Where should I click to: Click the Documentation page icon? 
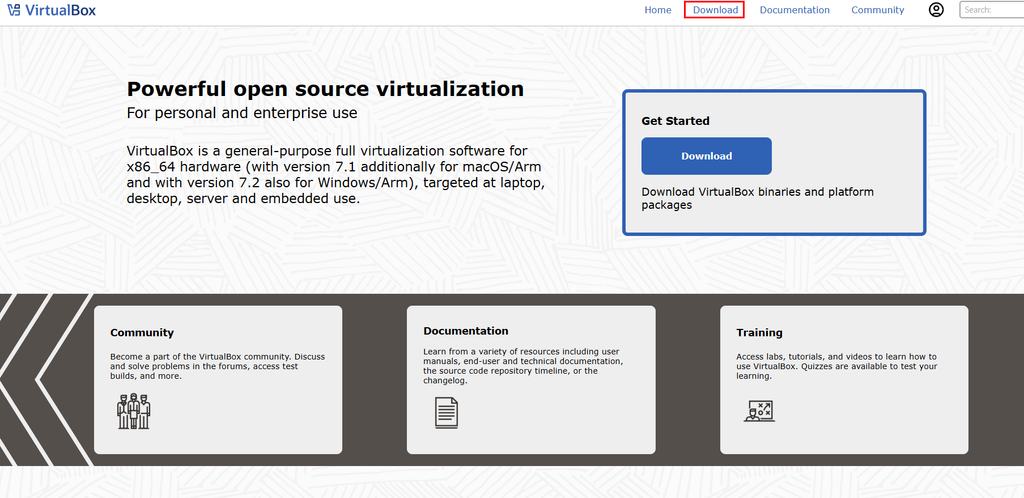click(447, 413)
